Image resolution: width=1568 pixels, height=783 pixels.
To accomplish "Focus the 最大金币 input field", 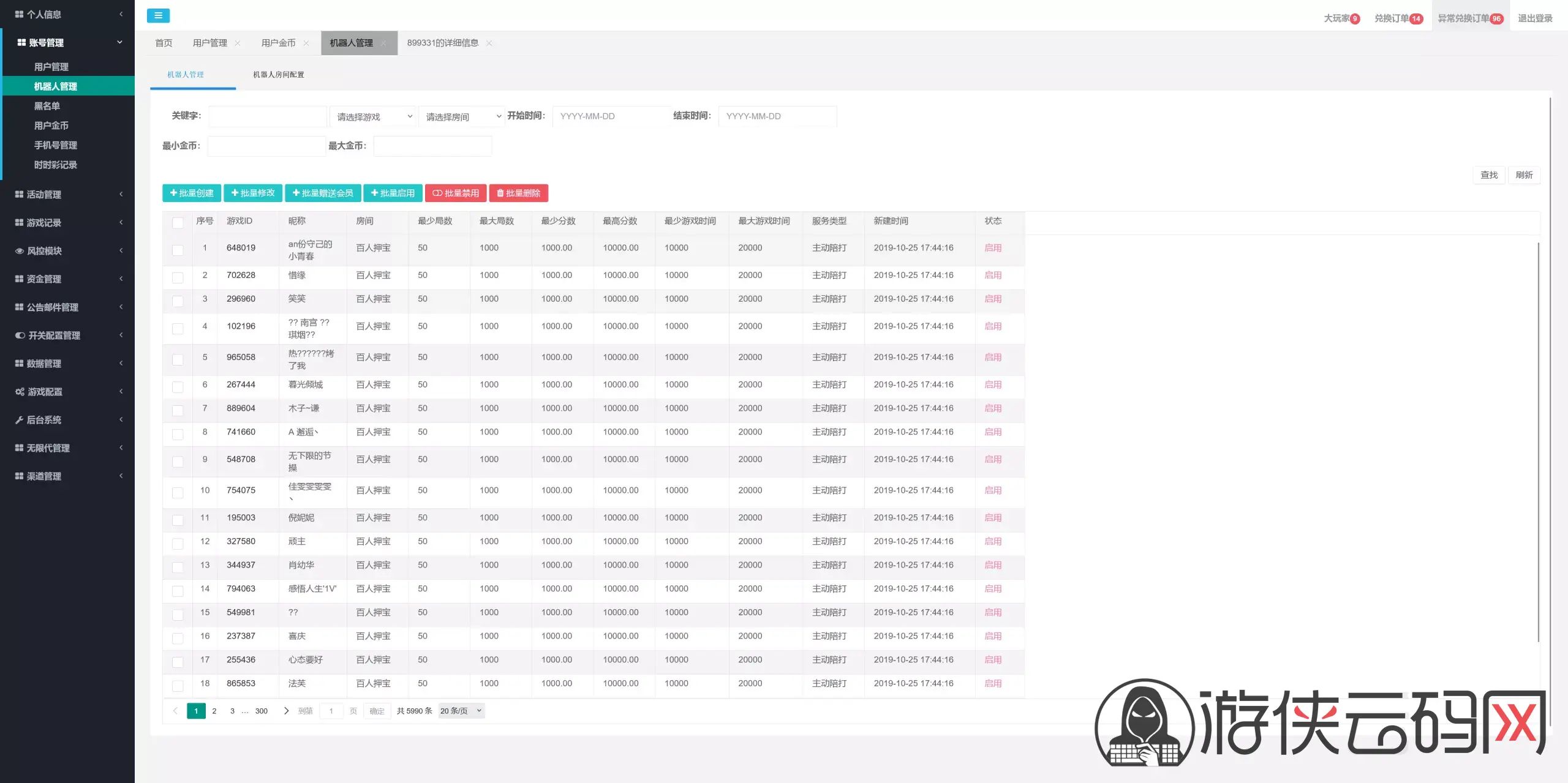I will coord(432,146).
